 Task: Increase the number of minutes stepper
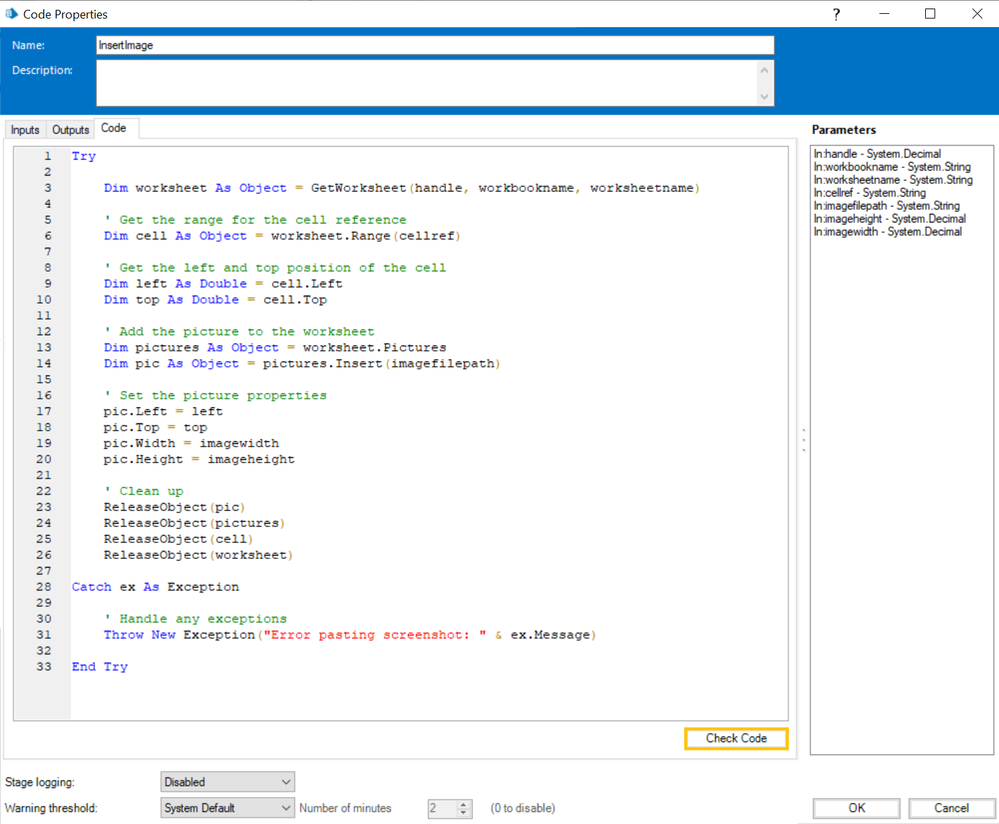pyautogui.click(x=464, y=804)
